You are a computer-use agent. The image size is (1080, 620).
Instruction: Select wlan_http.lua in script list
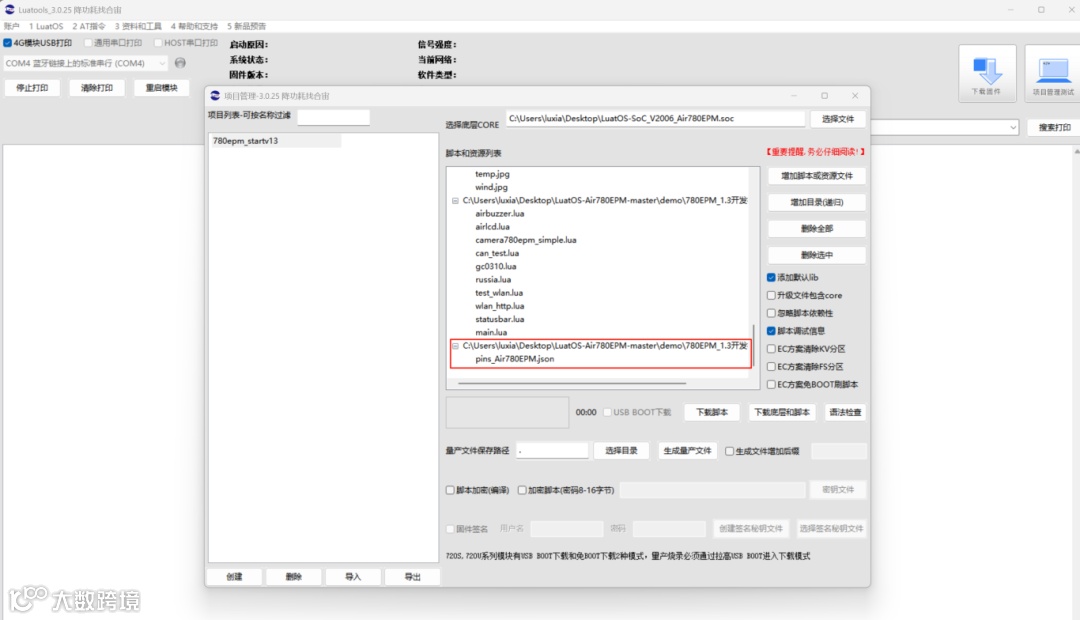click(499, 307)
